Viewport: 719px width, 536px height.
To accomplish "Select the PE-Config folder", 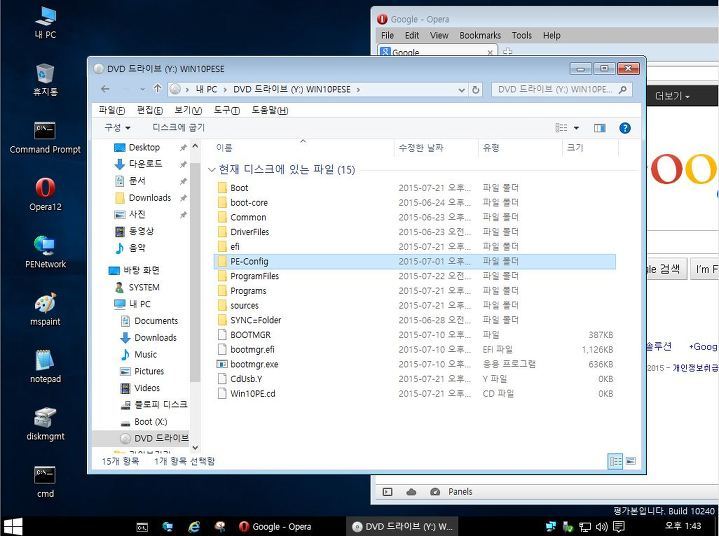I will click(x=415, y=261).
